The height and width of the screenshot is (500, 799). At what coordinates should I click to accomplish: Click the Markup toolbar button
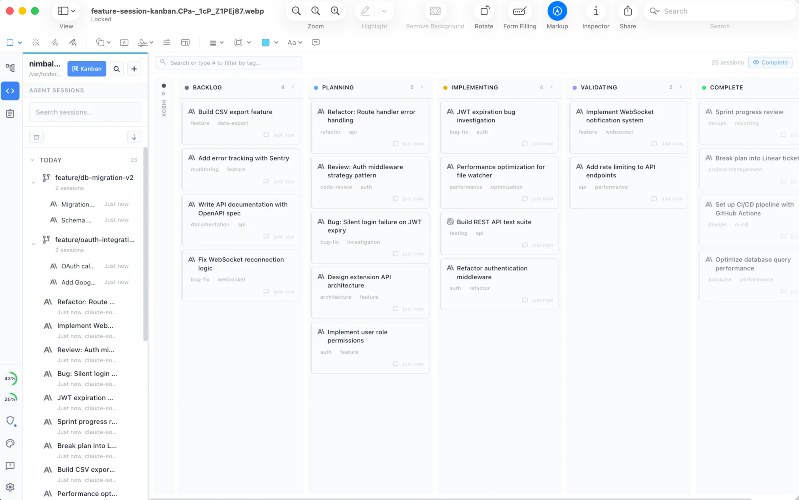coord(557,11)
